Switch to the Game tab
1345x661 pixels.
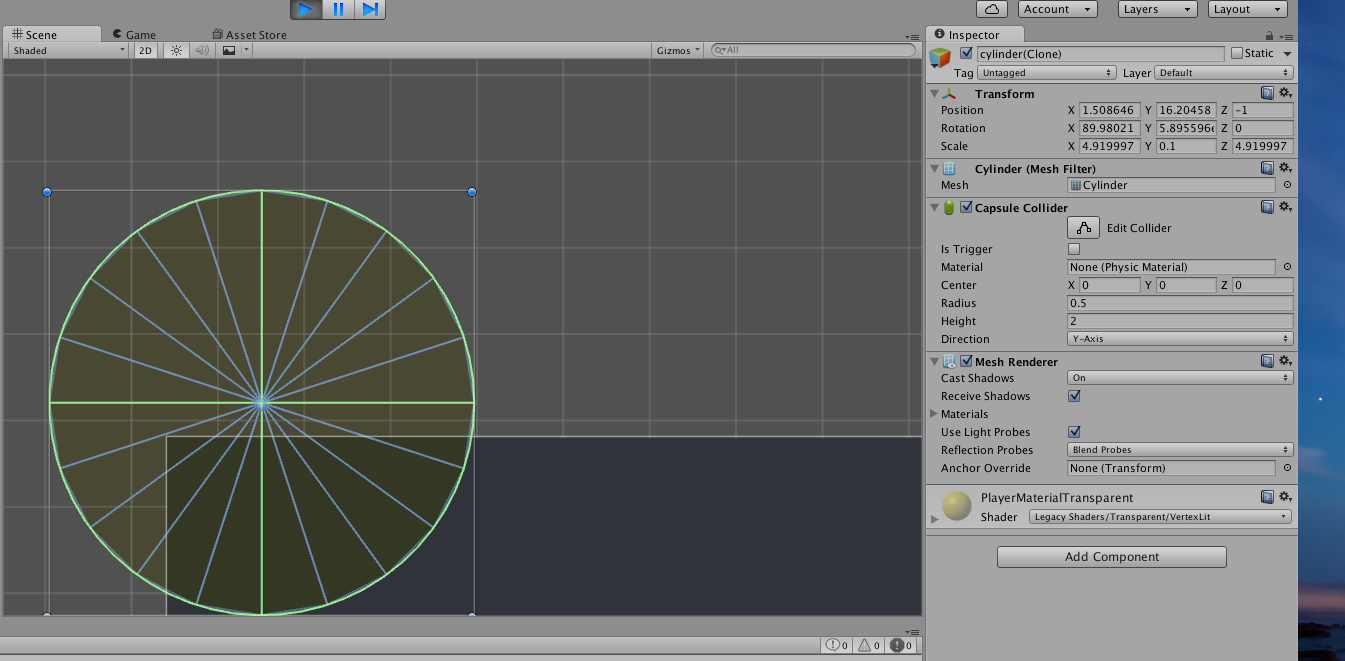tap(134, 35)
